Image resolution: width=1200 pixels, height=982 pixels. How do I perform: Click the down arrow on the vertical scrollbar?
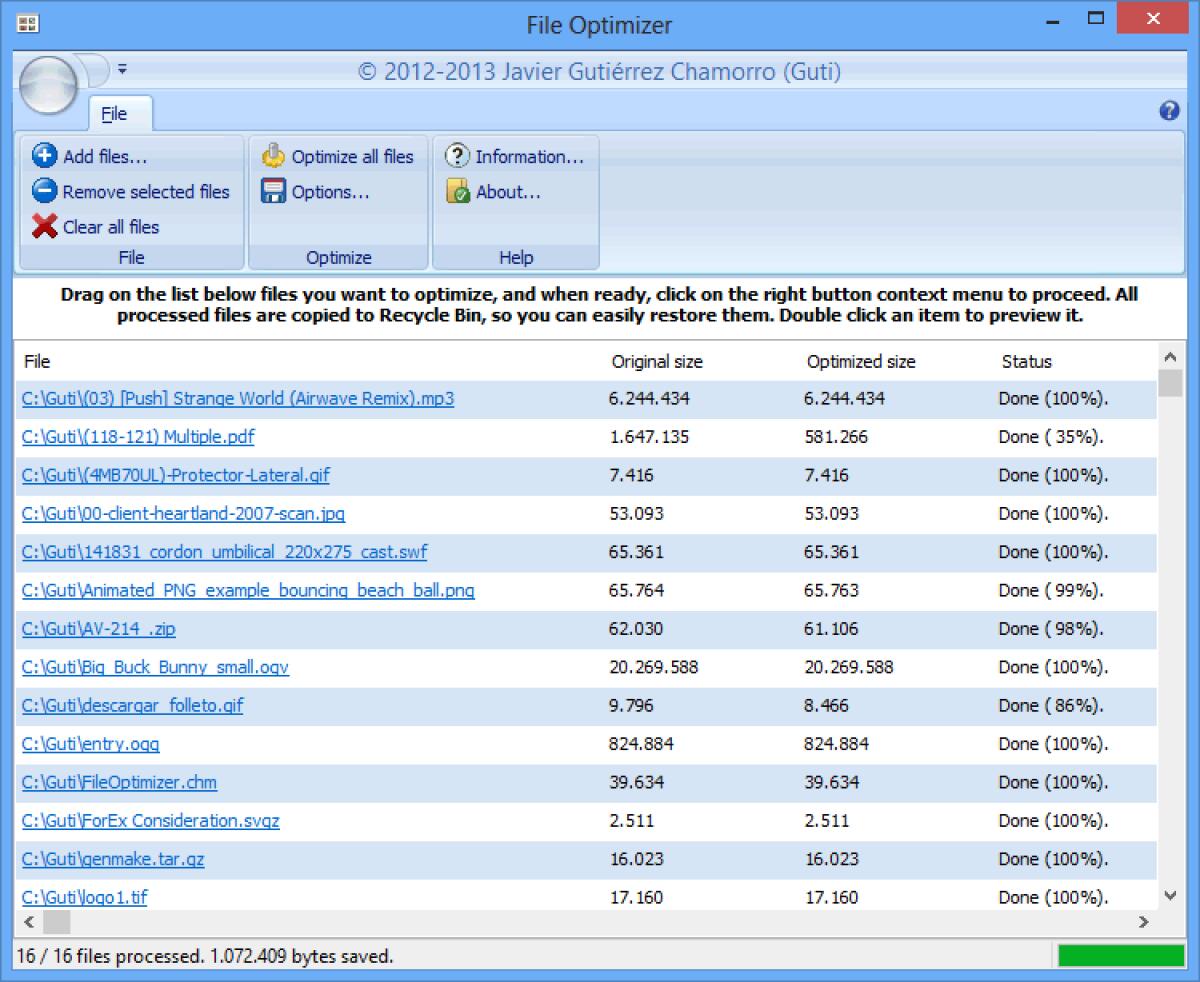1168,896
